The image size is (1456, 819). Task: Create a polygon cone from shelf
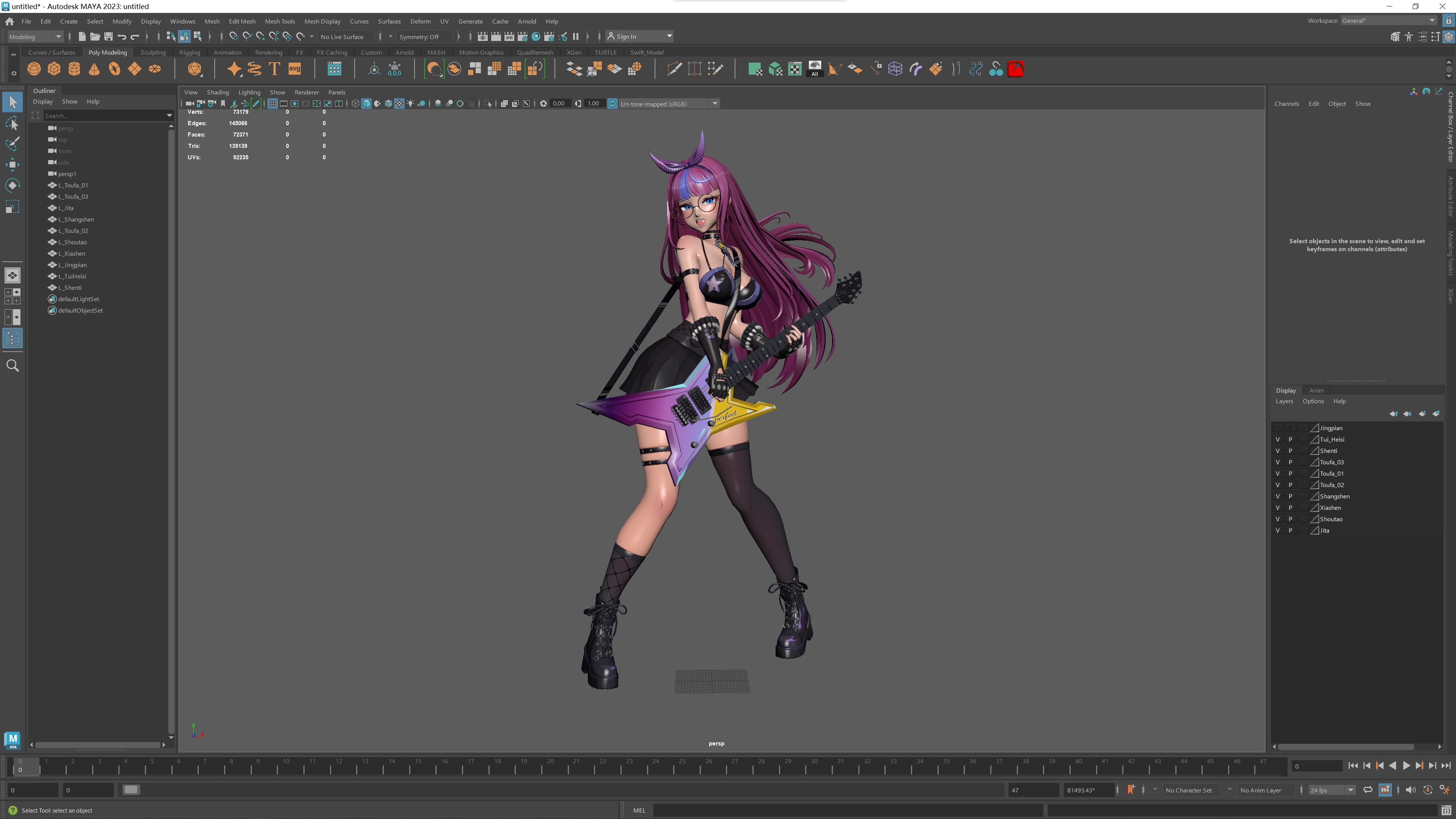pyautogui.click(x=94, y=69)
